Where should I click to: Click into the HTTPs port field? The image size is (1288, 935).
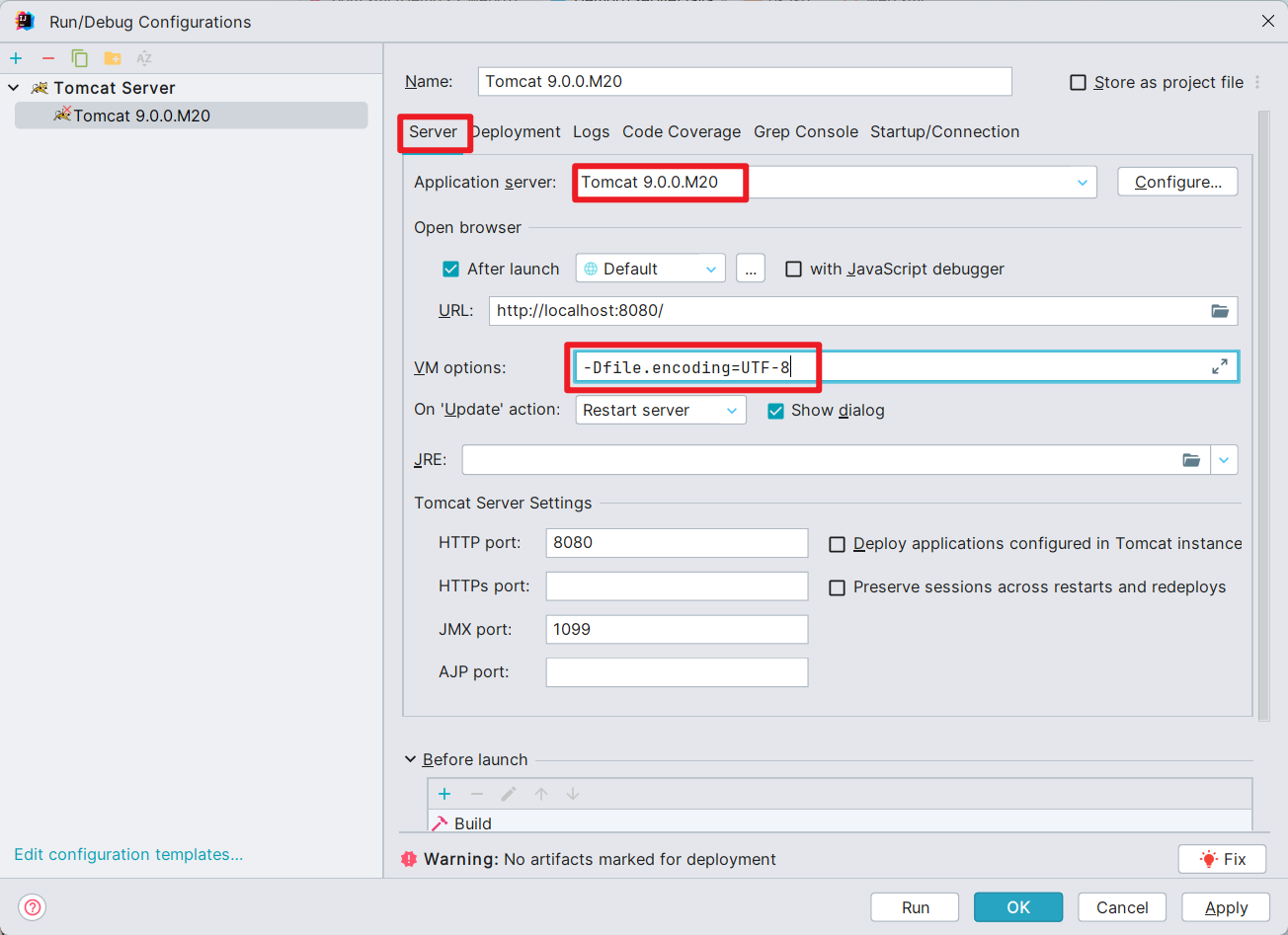tap(677, 585)
